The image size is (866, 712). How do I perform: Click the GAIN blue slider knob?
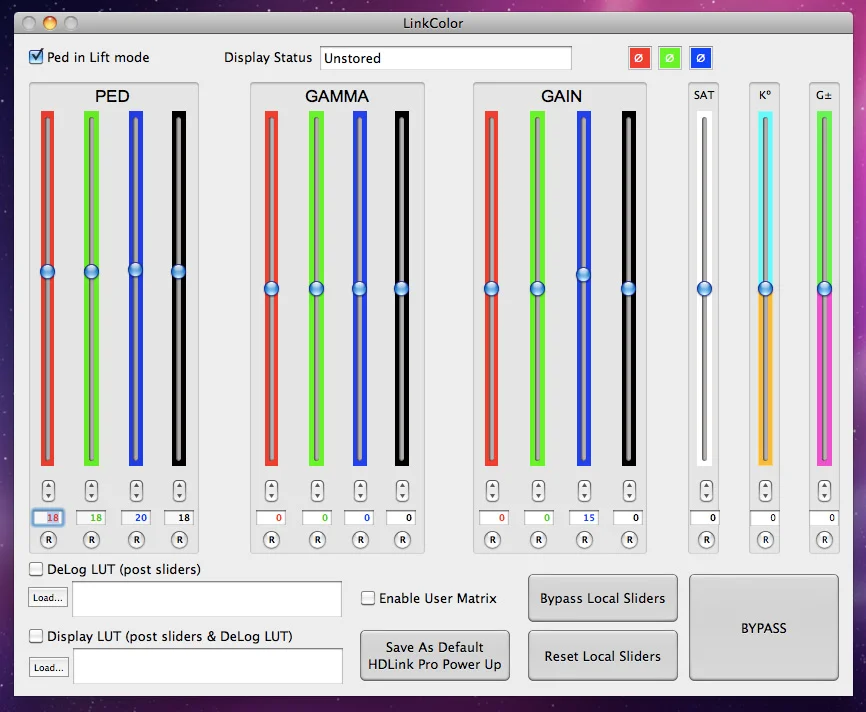[x=583, y=275]
